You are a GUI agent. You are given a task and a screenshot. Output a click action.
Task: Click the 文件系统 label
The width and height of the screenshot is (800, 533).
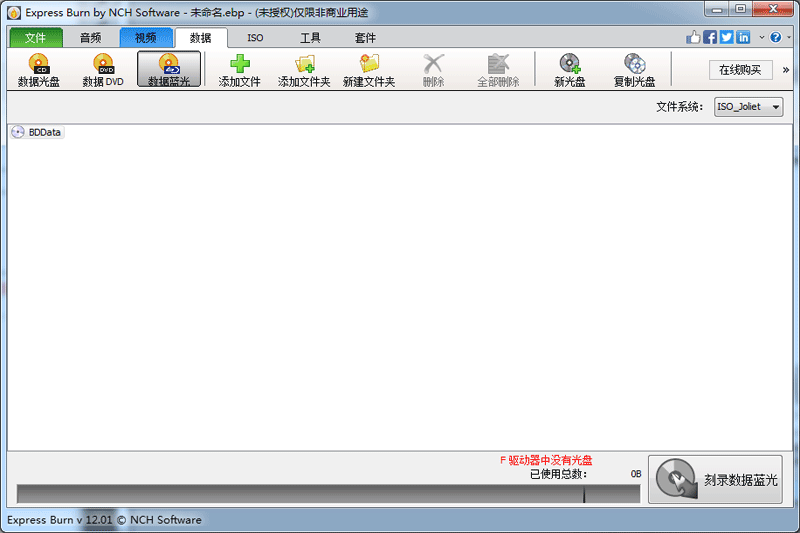680,107
